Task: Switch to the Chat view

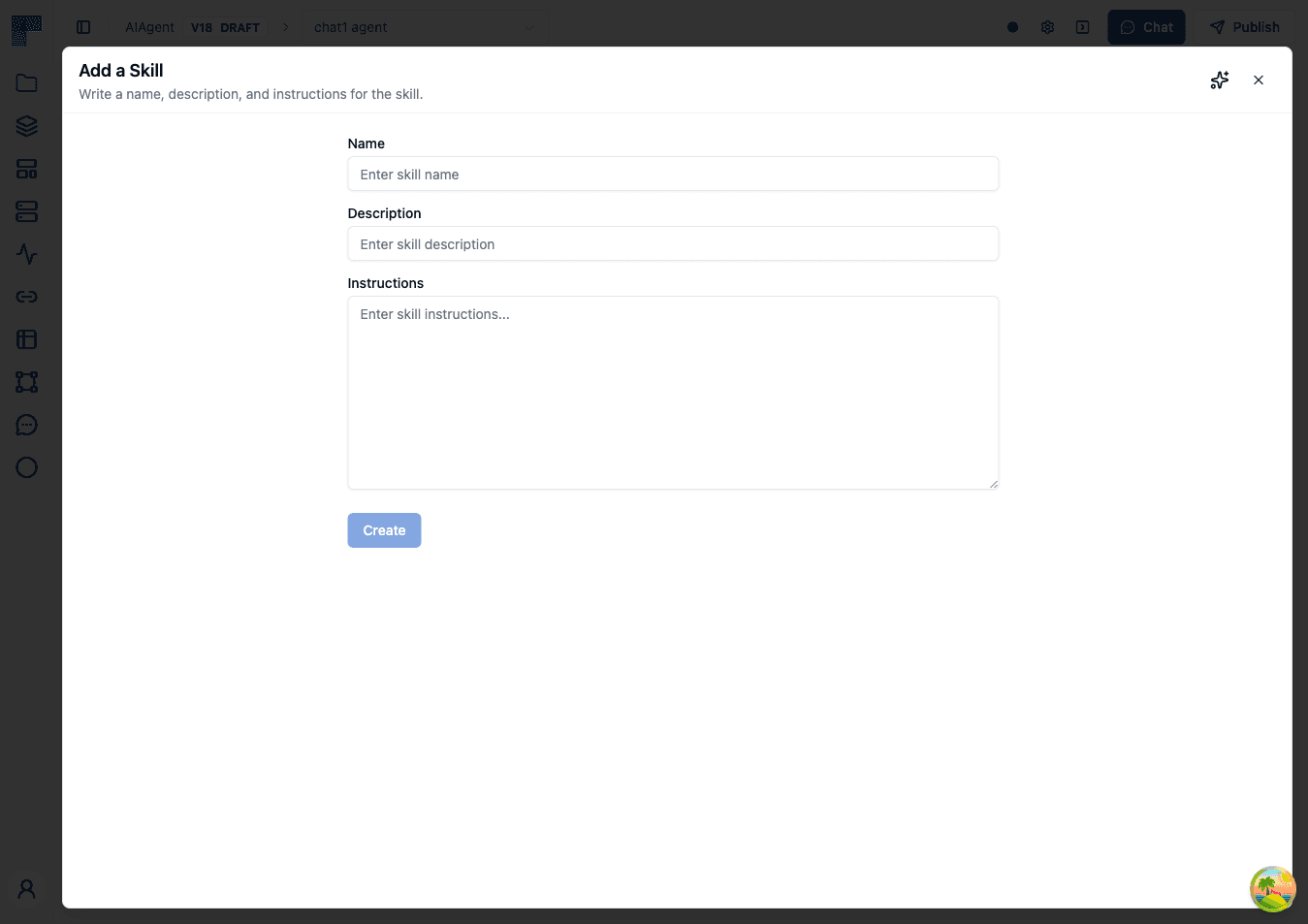Action: [x=1146, y=27]
